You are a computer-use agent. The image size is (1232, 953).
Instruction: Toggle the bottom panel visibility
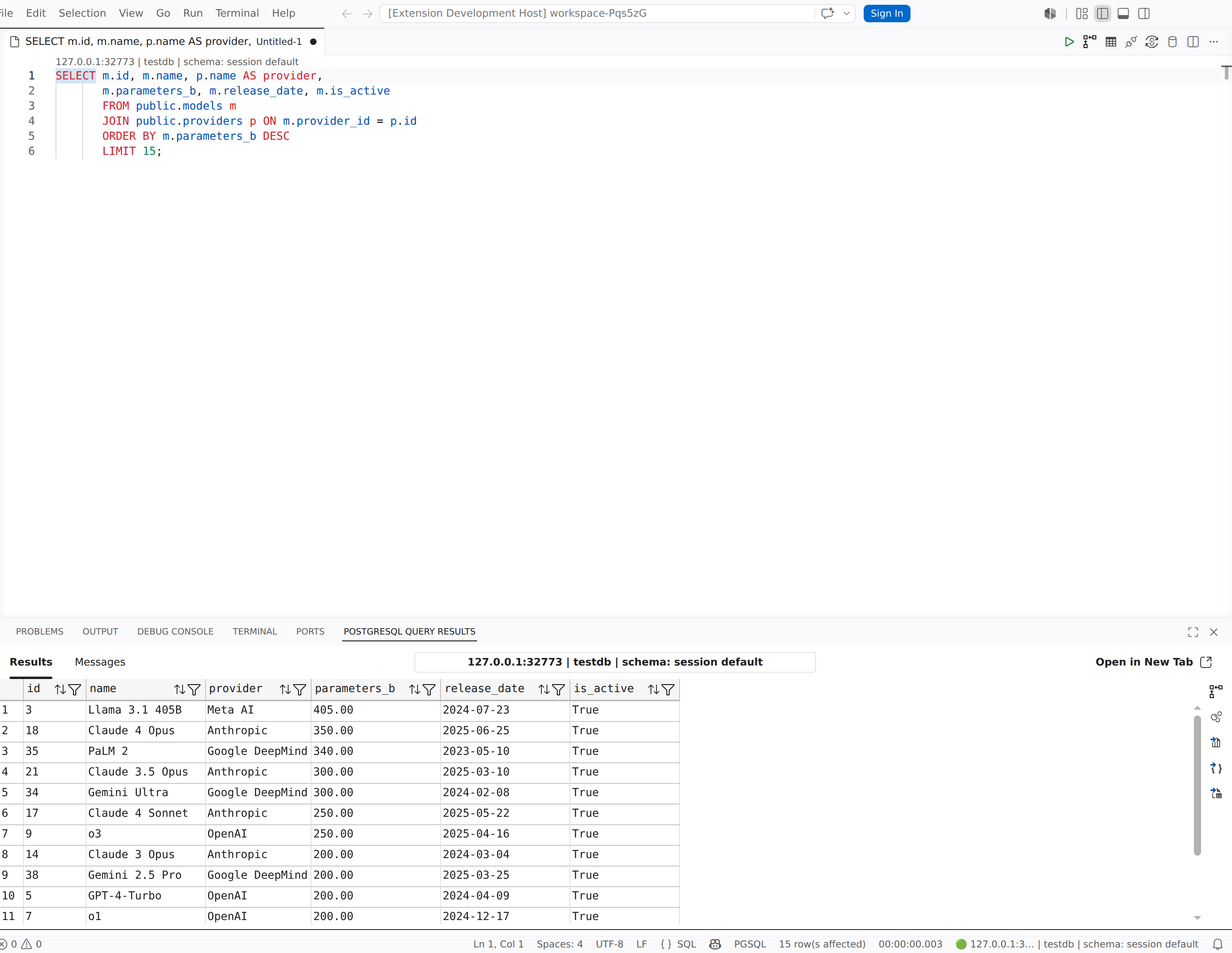pos(1123,14)
